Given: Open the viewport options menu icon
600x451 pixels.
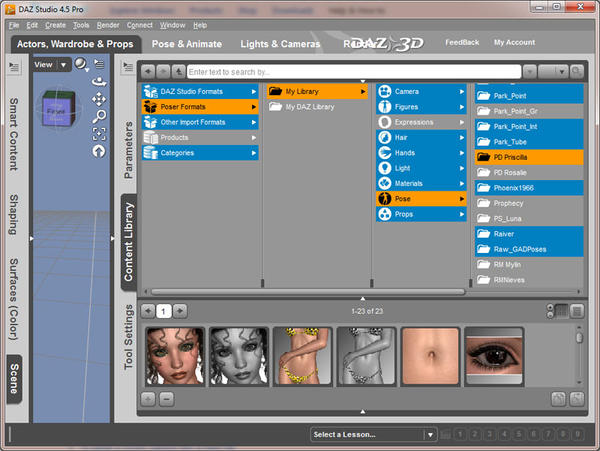Looking at the screenshot, I should (99, 64).
